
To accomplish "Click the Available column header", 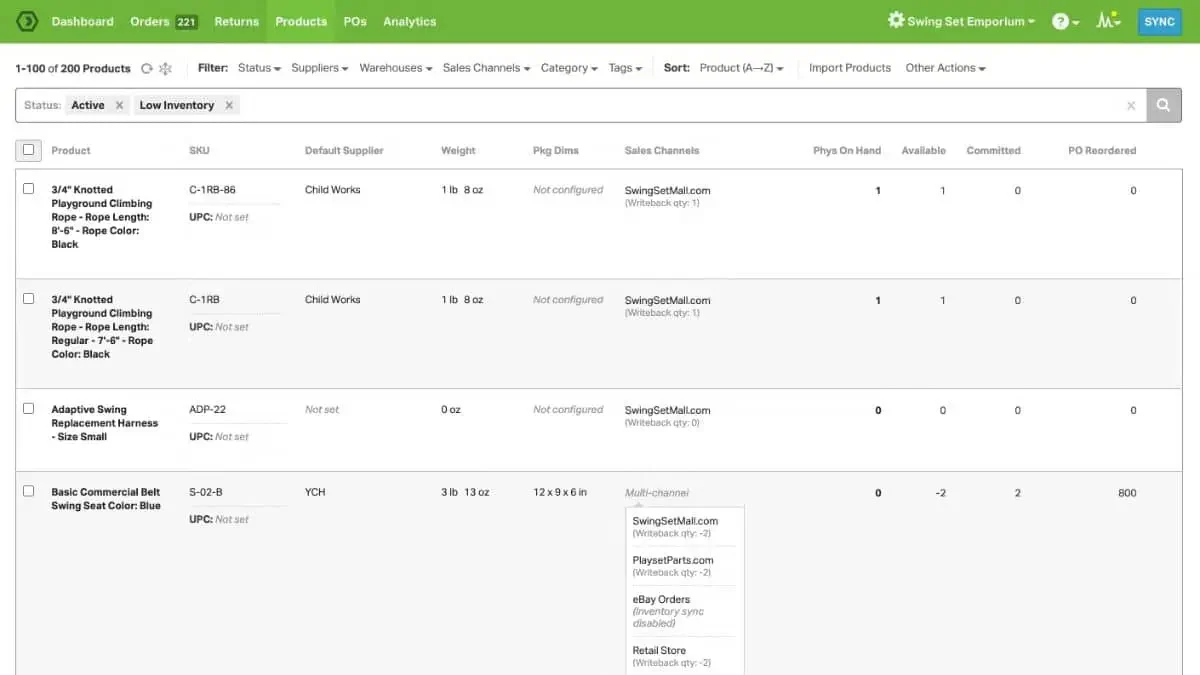I will 923,150.
